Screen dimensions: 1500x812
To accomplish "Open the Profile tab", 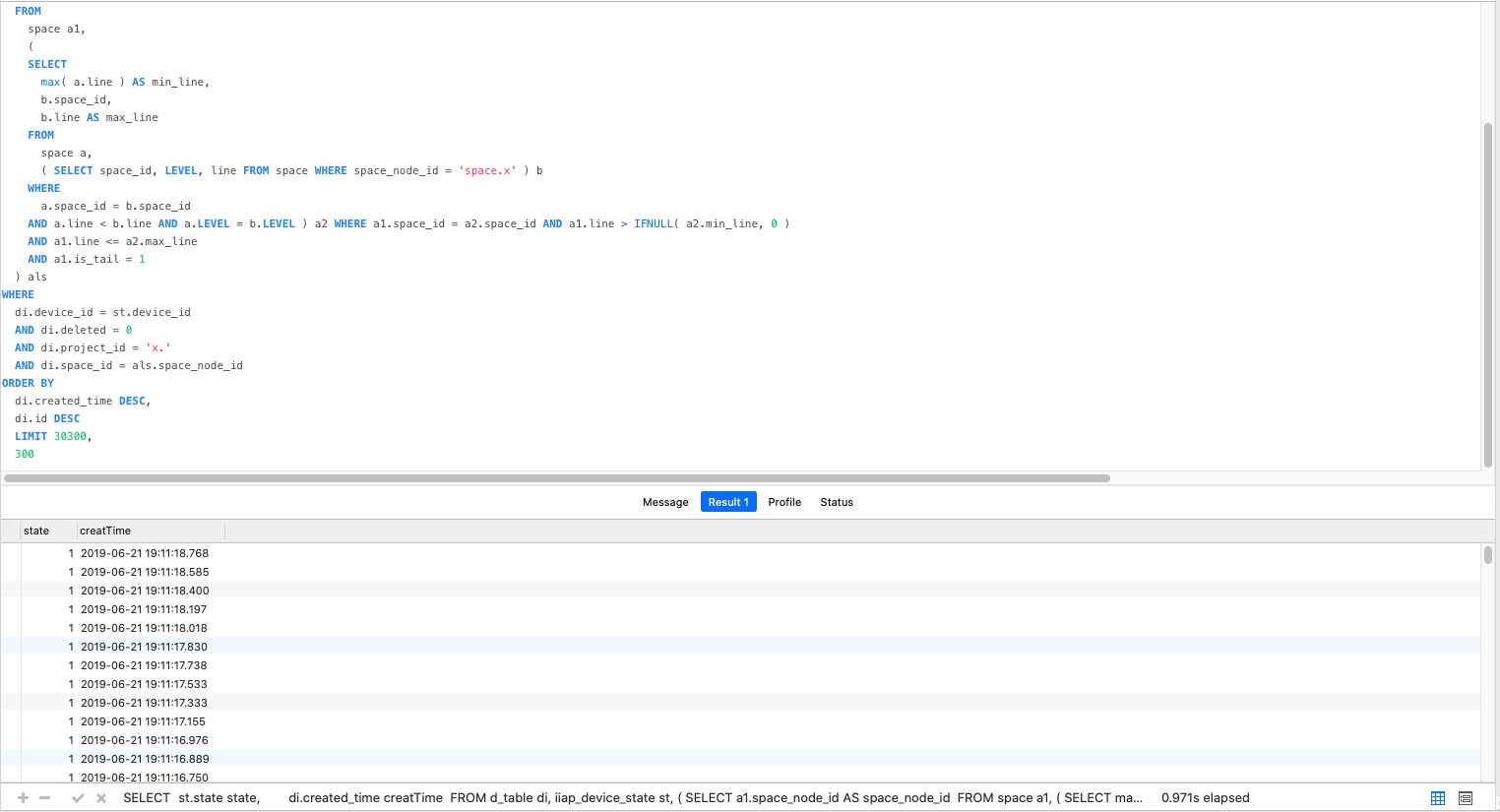I will 784,502.
